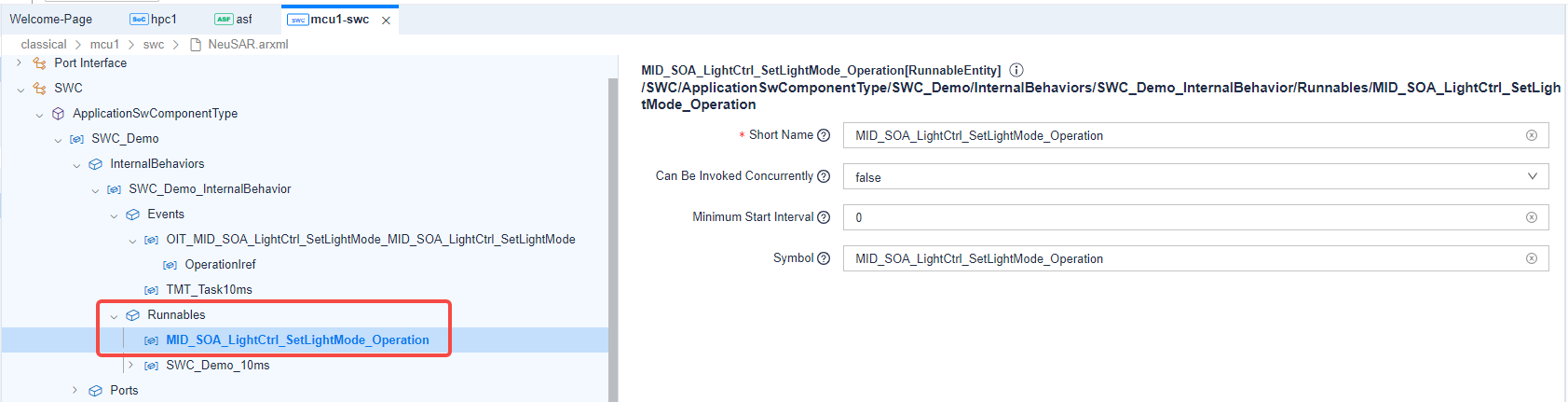The width and height of the screenshot is (1568, 402).
Task: Select TMT_Task10ms event in tree
Action: 209,290
